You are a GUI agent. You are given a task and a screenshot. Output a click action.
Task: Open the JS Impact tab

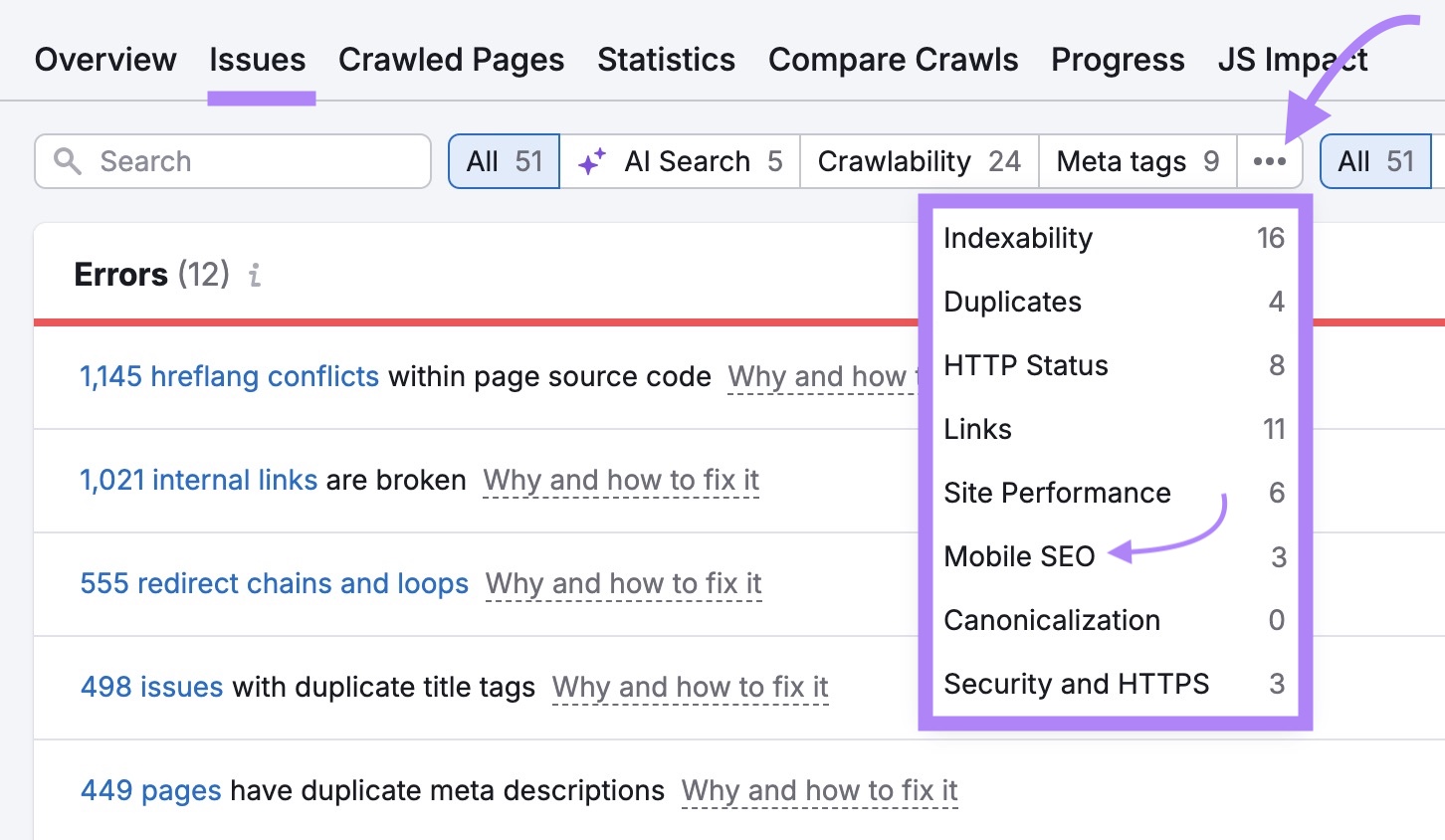coord(1293,60)
